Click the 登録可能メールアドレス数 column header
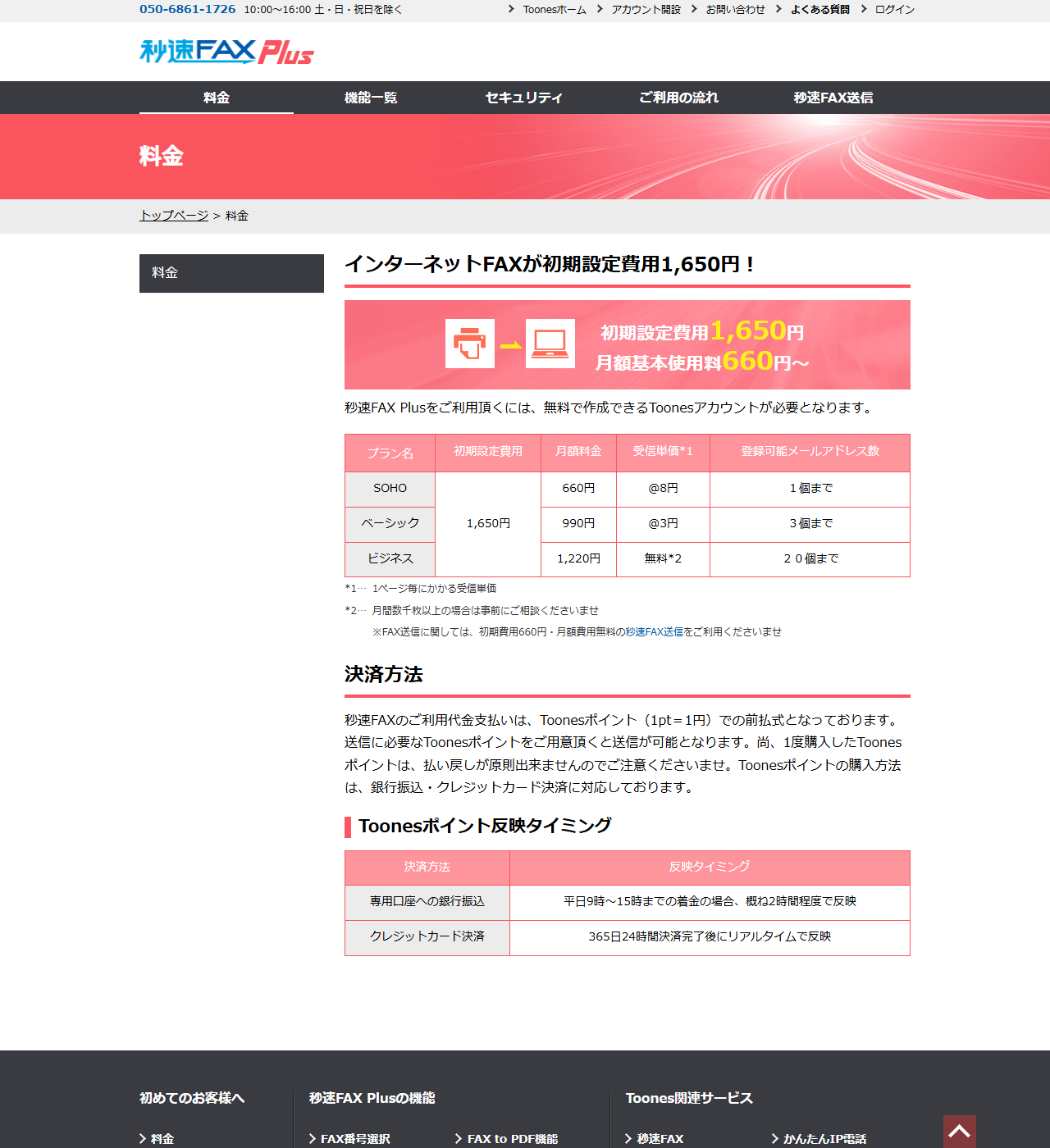1050x1148 pixels. 810,452
